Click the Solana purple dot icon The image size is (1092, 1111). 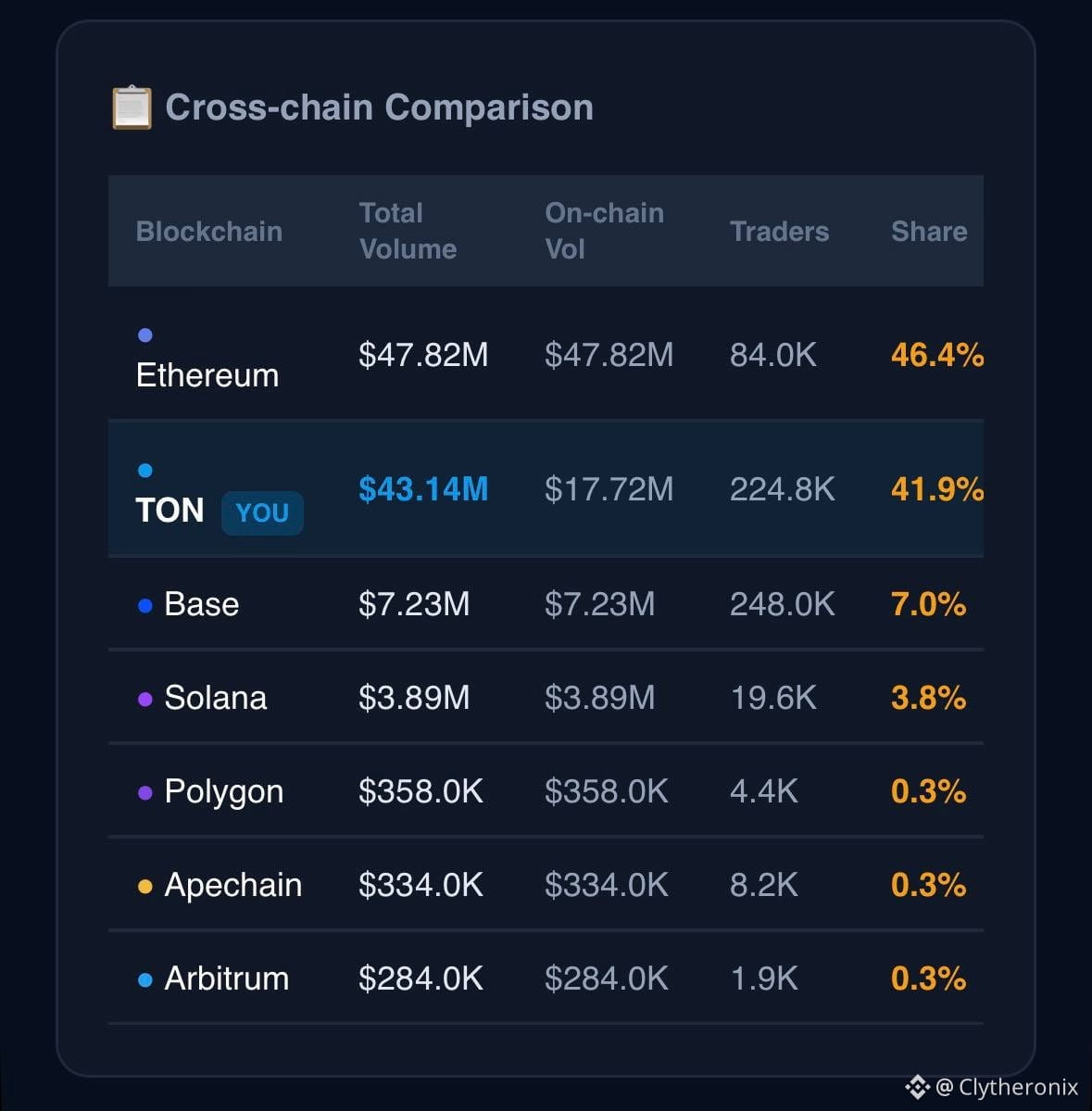(145, 700)
